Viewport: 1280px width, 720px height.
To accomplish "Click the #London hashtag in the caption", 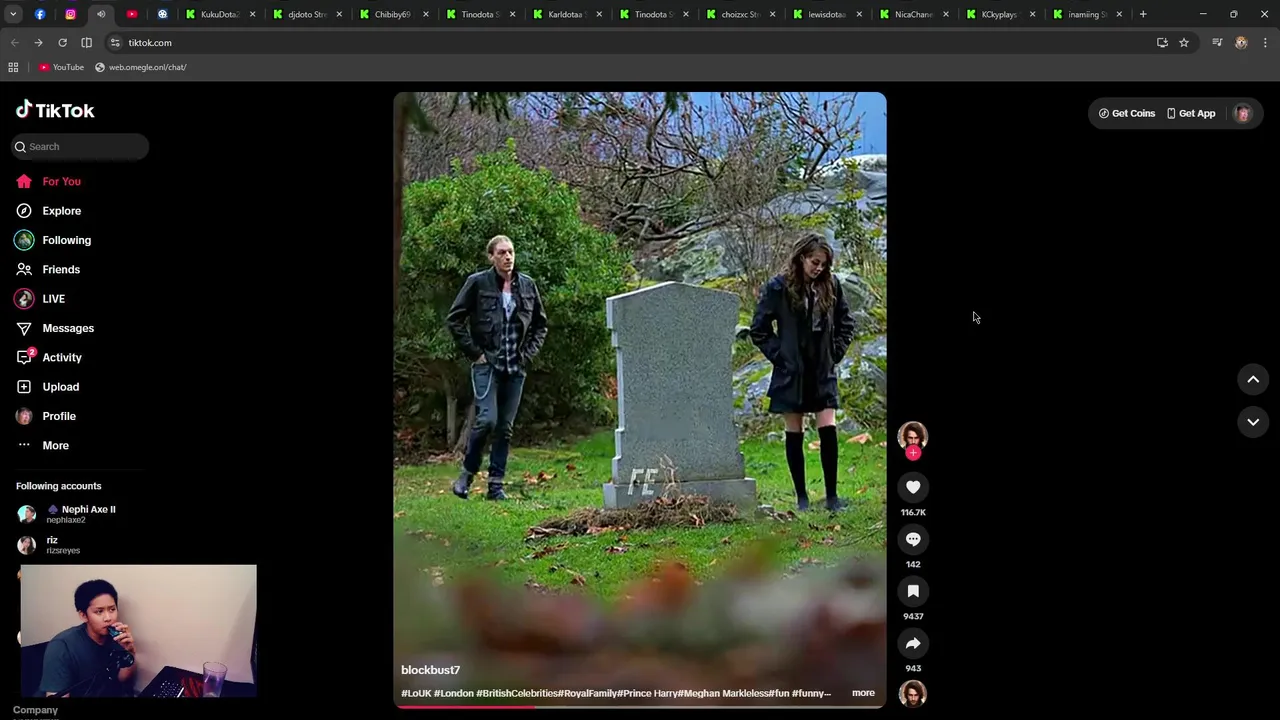I will (454, 693).
